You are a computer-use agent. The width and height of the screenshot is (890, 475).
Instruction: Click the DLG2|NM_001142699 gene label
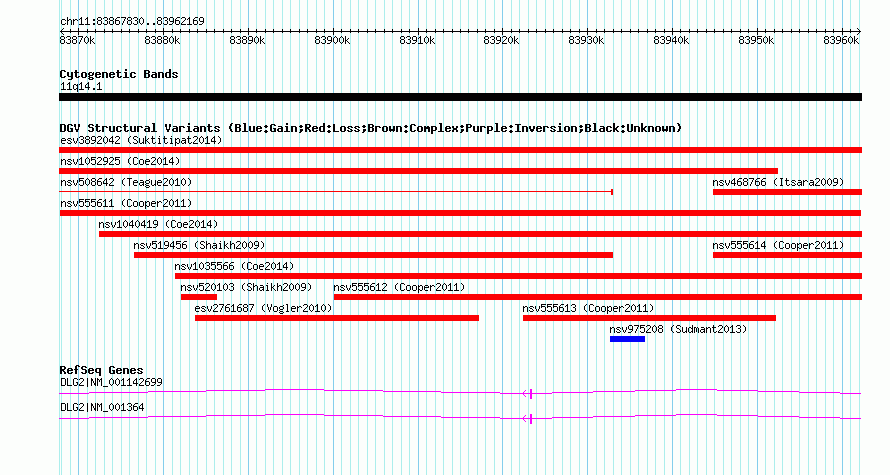[111, 382]
